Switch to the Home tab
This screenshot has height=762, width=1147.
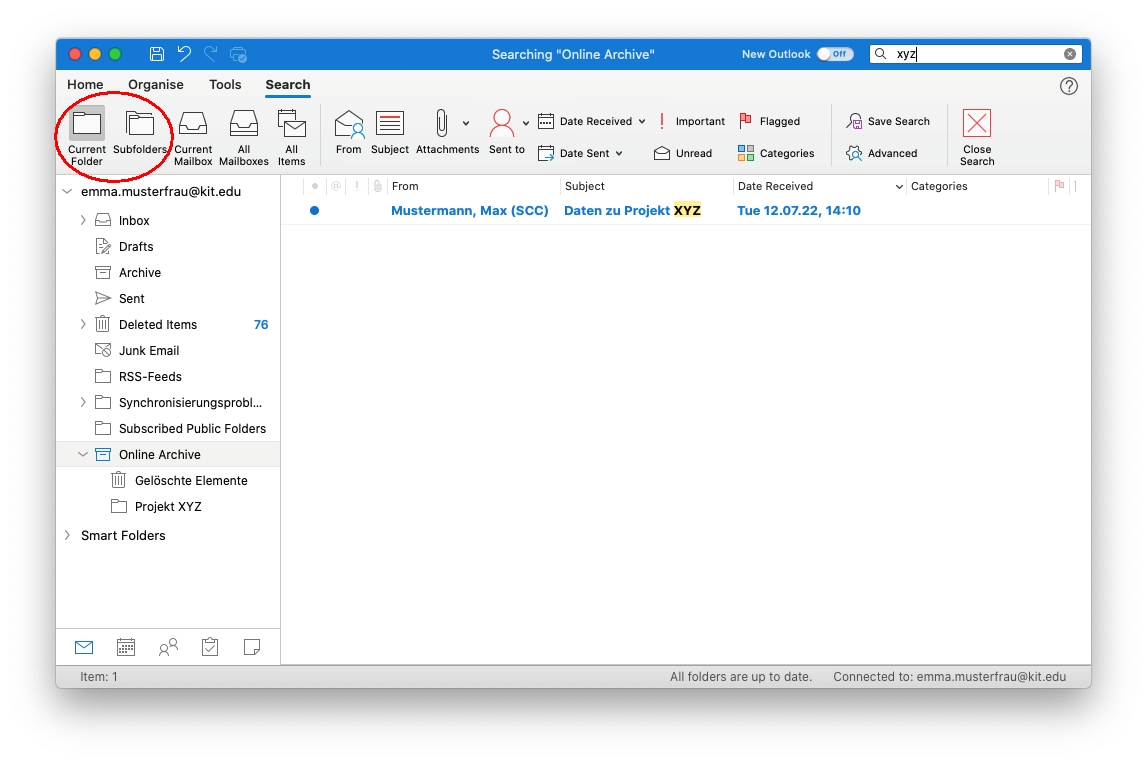point(85,85)
